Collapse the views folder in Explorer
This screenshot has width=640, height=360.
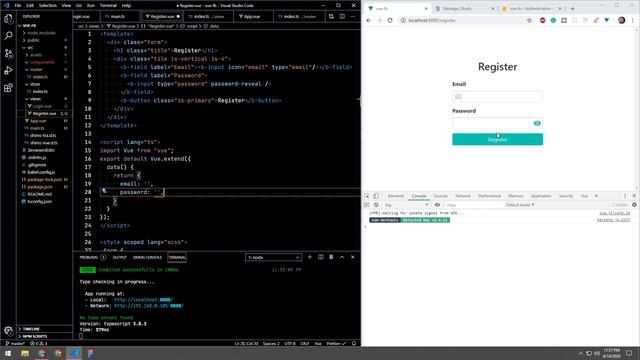point(35,99)
